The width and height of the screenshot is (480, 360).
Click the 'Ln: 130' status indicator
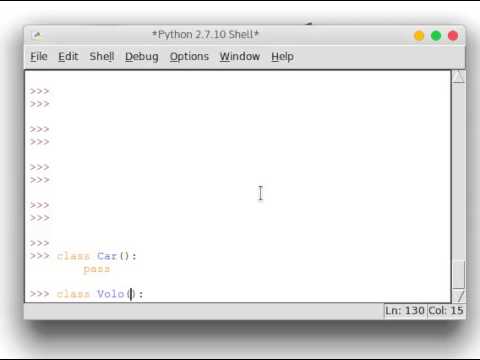tap(405, 311)
